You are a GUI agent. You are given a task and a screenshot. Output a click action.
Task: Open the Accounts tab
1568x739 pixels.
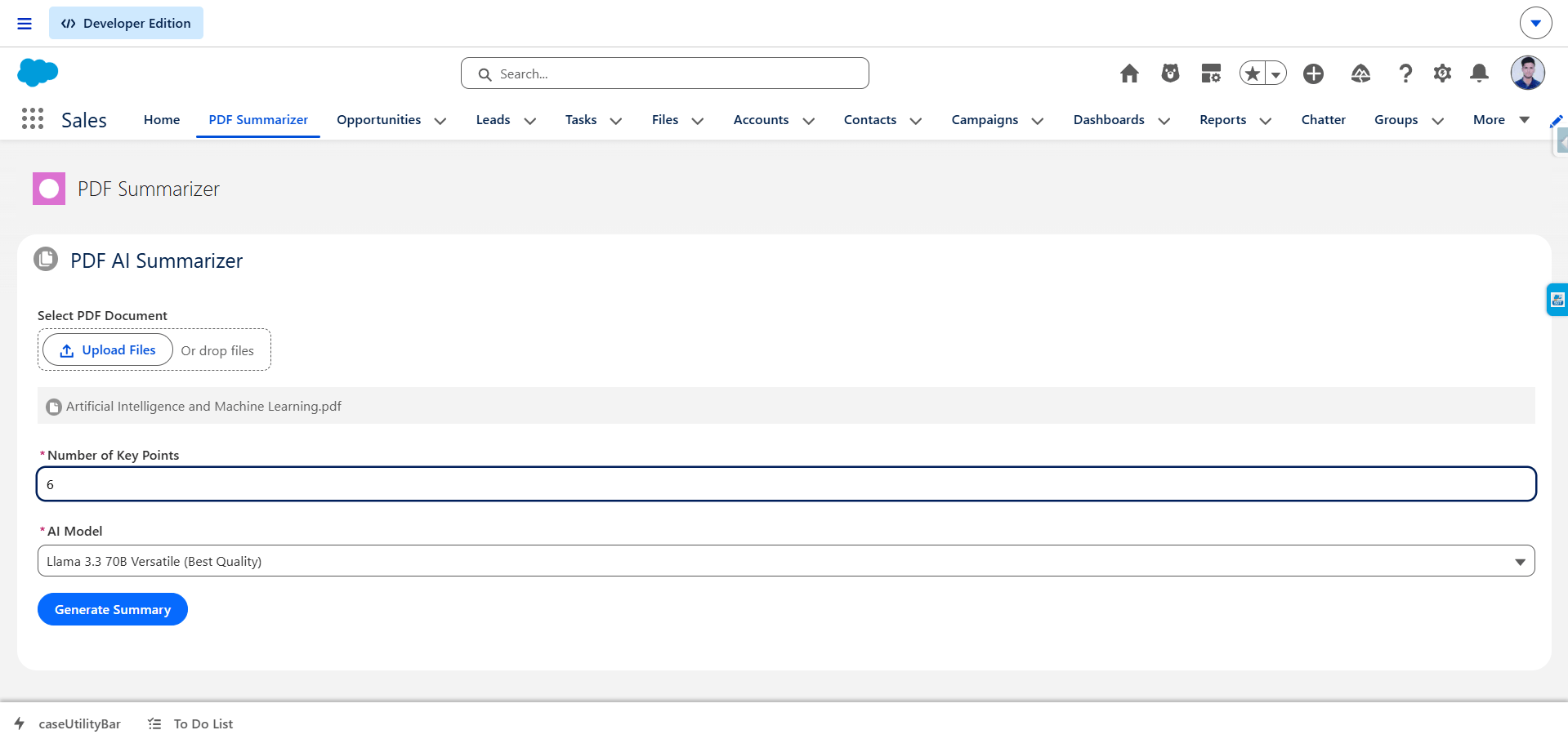[762, 120]
